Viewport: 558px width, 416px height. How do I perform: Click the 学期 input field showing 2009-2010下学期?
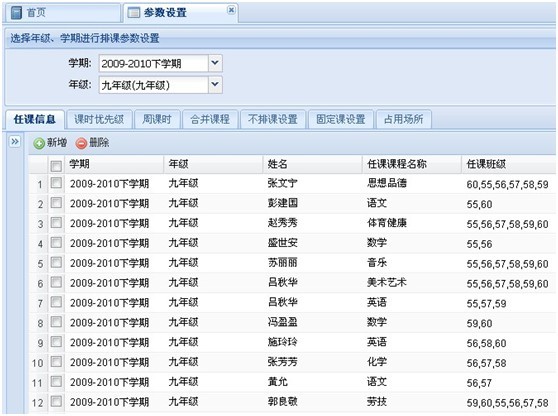(153, 63)
